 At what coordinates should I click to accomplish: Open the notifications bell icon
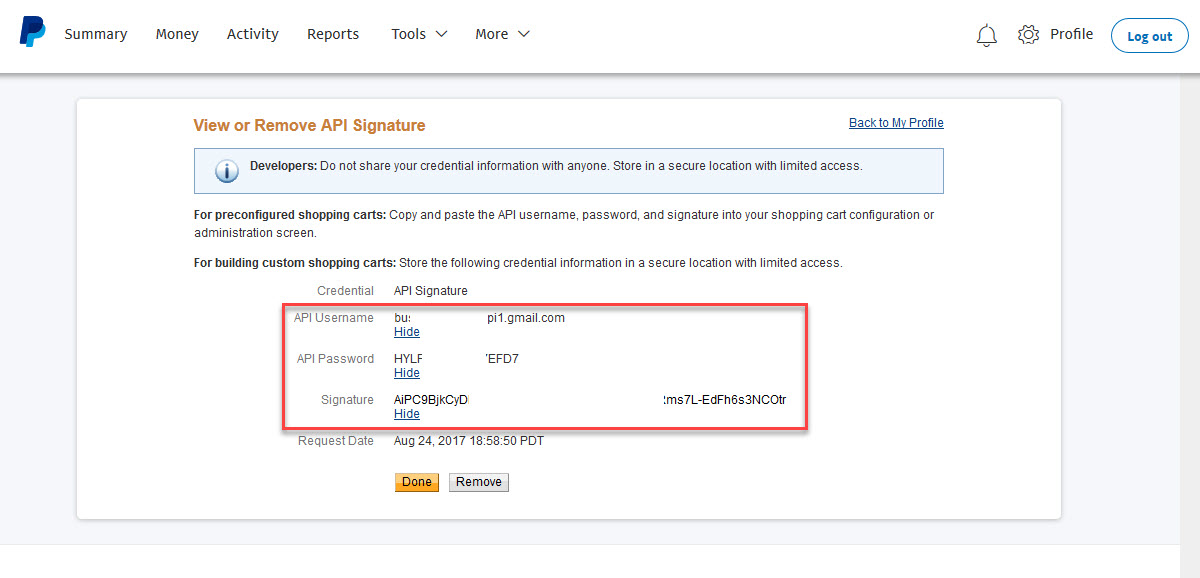point(987,35)
